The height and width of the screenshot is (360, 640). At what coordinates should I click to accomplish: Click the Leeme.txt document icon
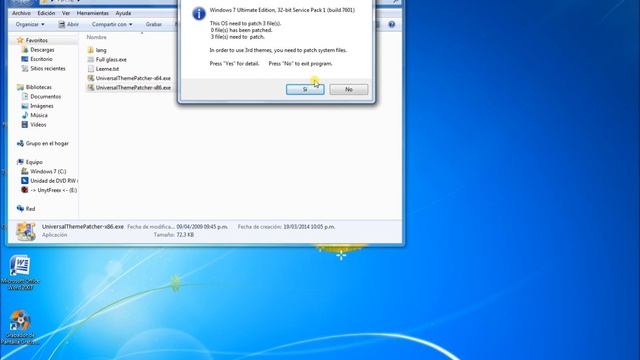pyautogui.click(x=91, y=69)
